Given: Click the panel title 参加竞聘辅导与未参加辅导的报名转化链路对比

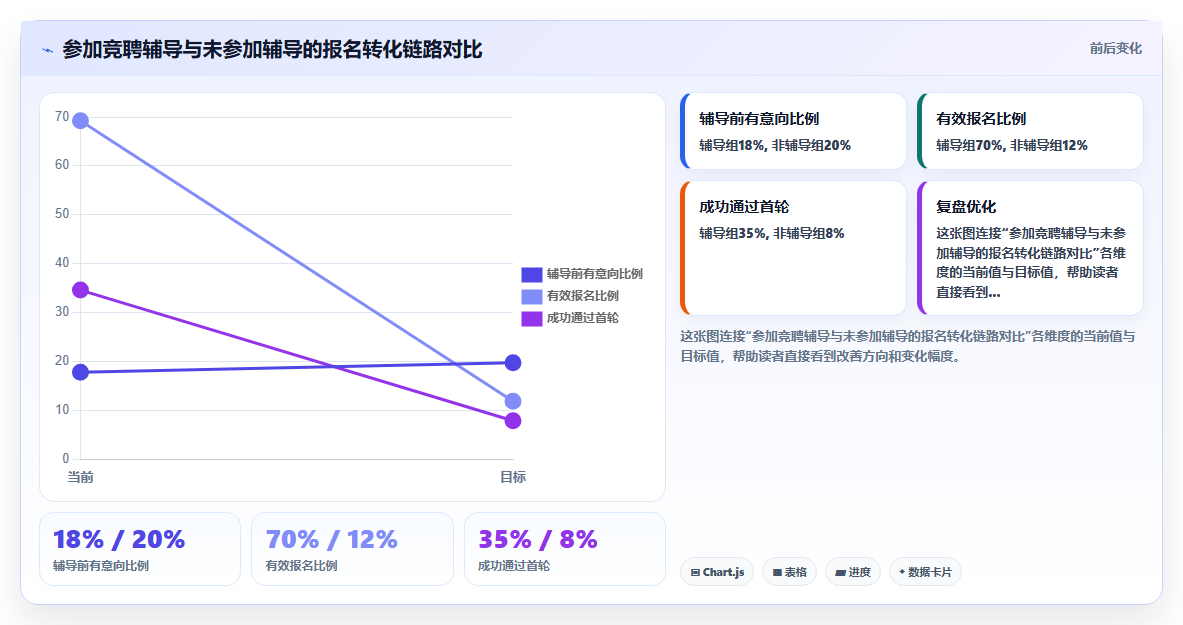Looking at the screenshot, I should [272, 50].
